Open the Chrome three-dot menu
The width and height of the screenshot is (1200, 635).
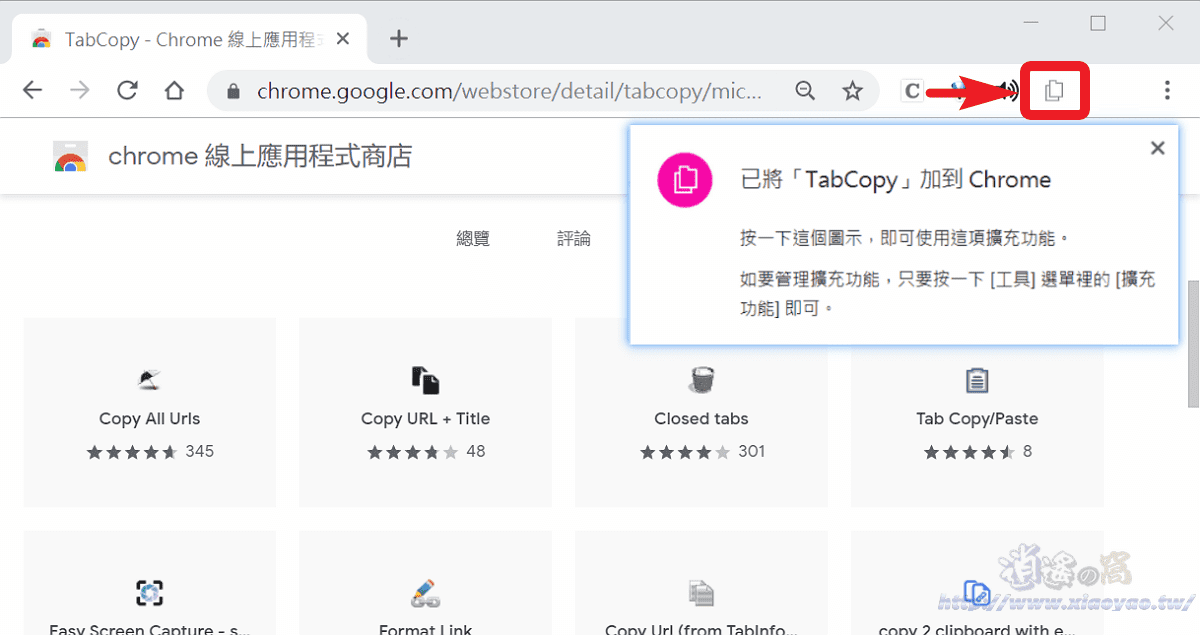click(x=1167, y=91)
